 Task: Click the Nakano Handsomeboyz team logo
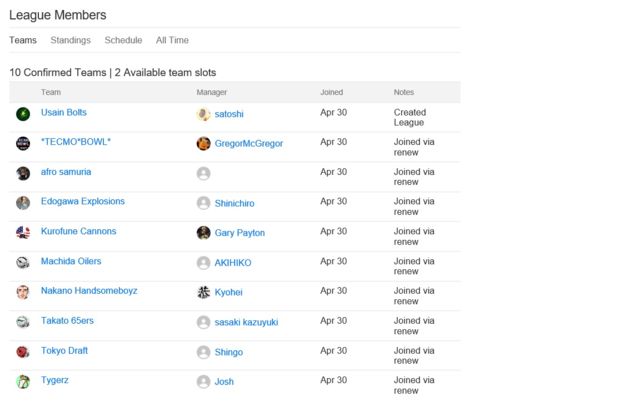click(23, 292)
